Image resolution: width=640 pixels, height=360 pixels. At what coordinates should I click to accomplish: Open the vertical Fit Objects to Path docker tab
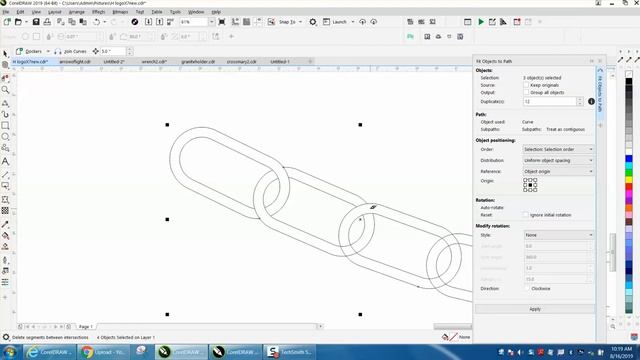[600, 92]
